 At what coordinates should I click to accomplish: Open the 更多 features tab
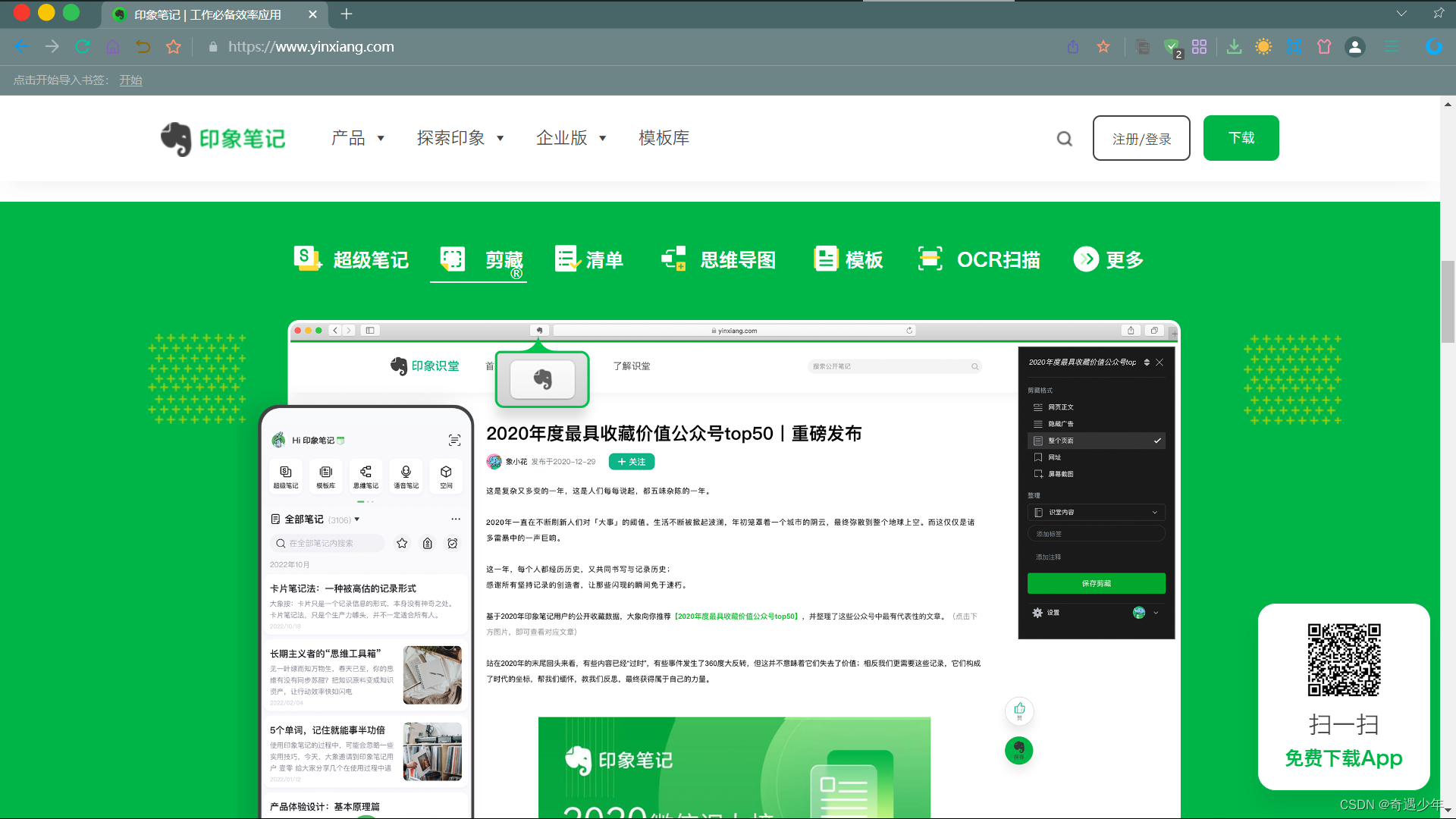[1109, 259]
